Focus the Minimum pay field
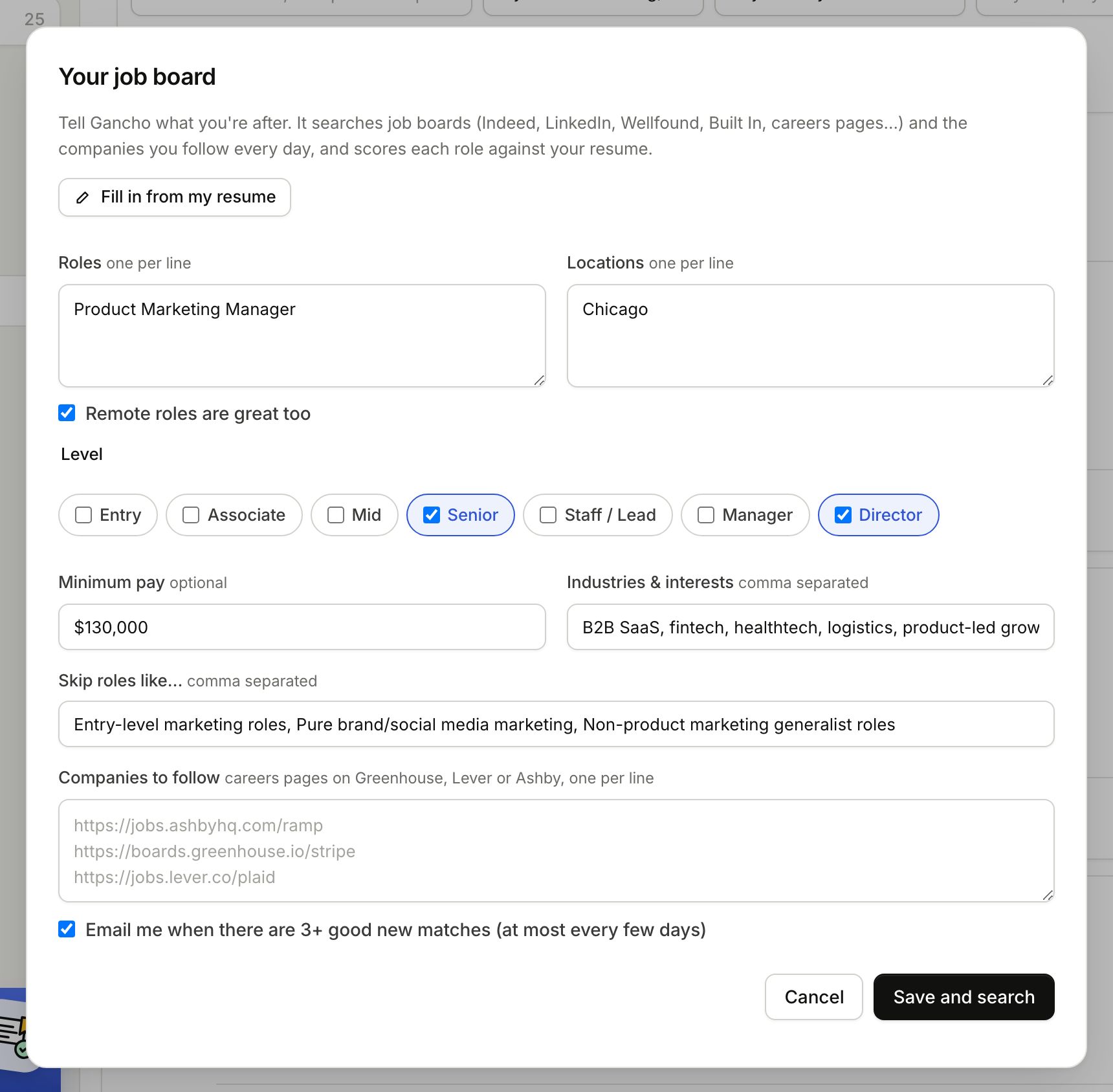 tap(302, 627)
